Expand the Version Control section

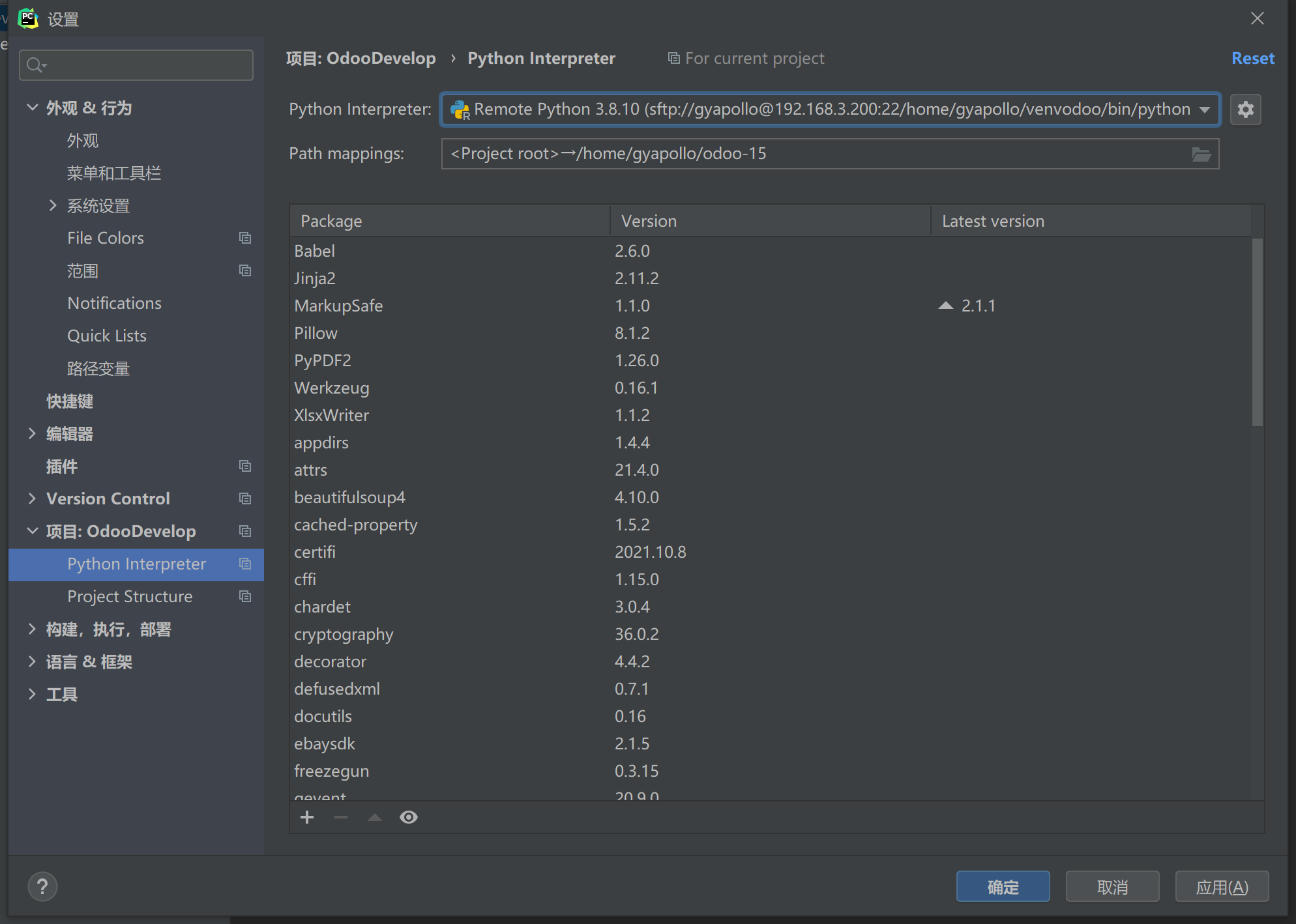point(32,498)
